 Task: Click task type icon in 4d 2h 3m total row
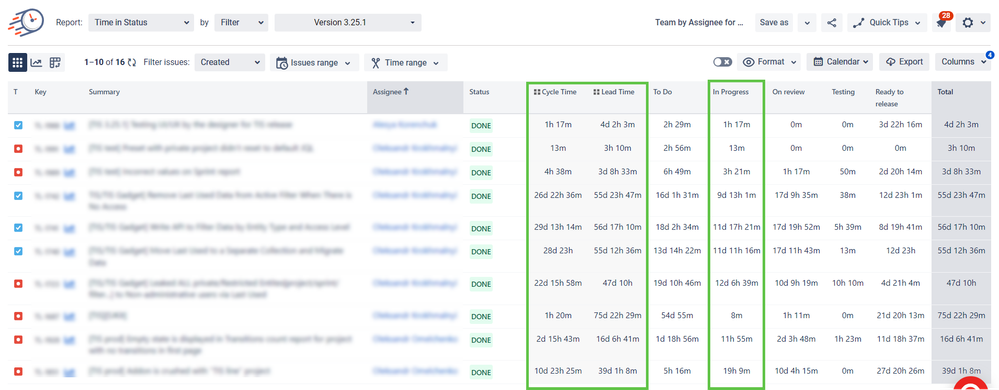pyautogui.click(x=18, y=126)
